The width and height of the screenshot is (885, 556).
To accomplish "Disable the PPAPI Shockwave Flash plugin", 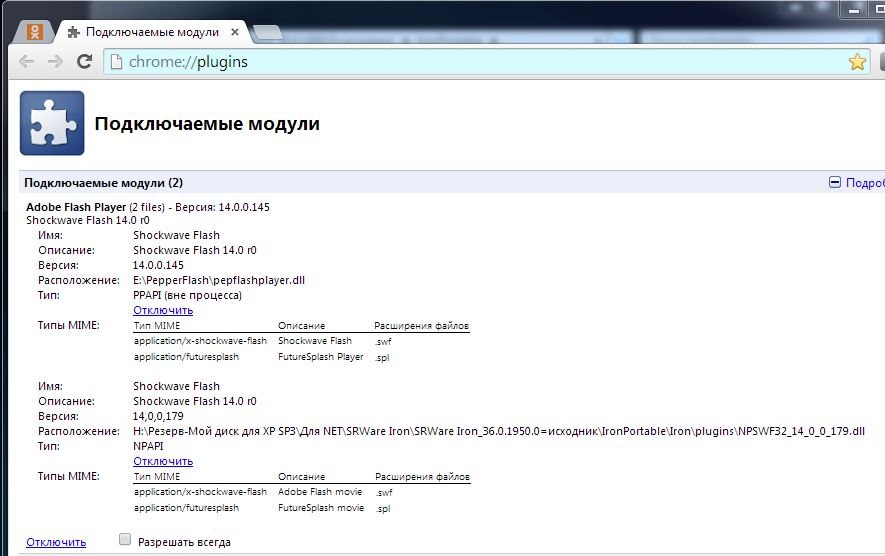I will pos(163,310).
